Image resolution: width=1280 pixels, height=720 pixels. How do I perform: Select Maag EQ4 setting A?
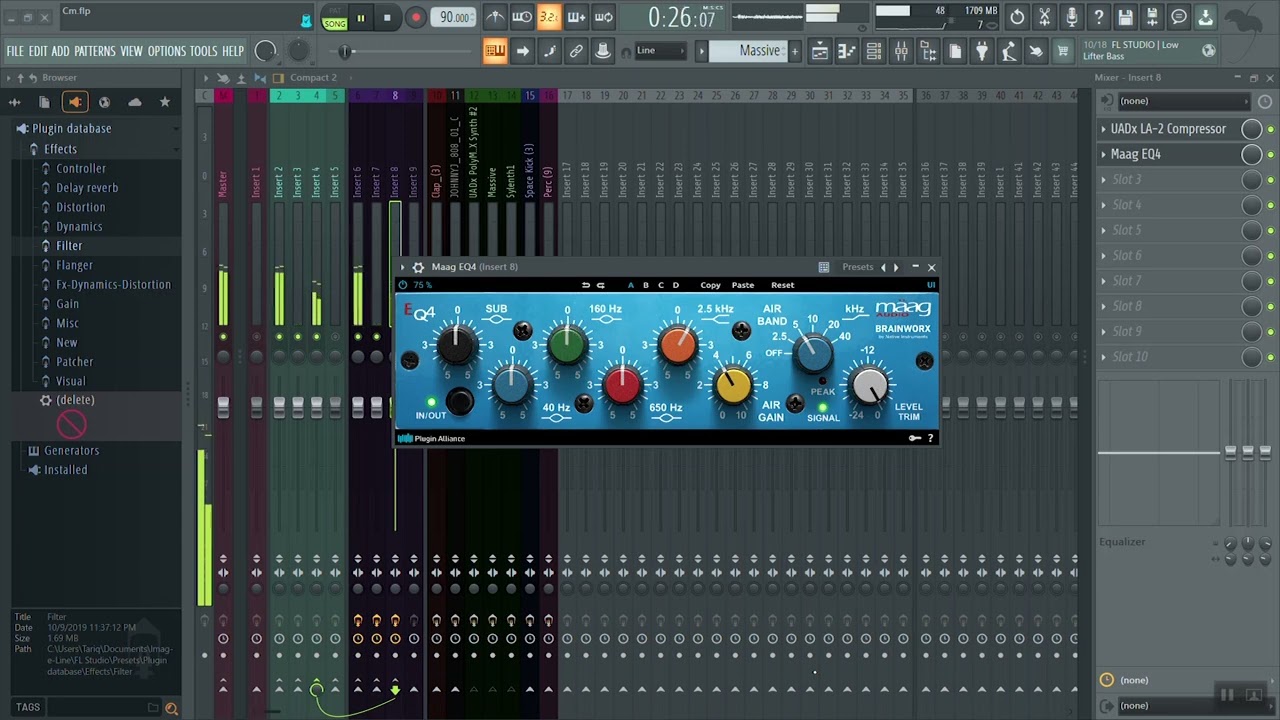tap(630, 285)
